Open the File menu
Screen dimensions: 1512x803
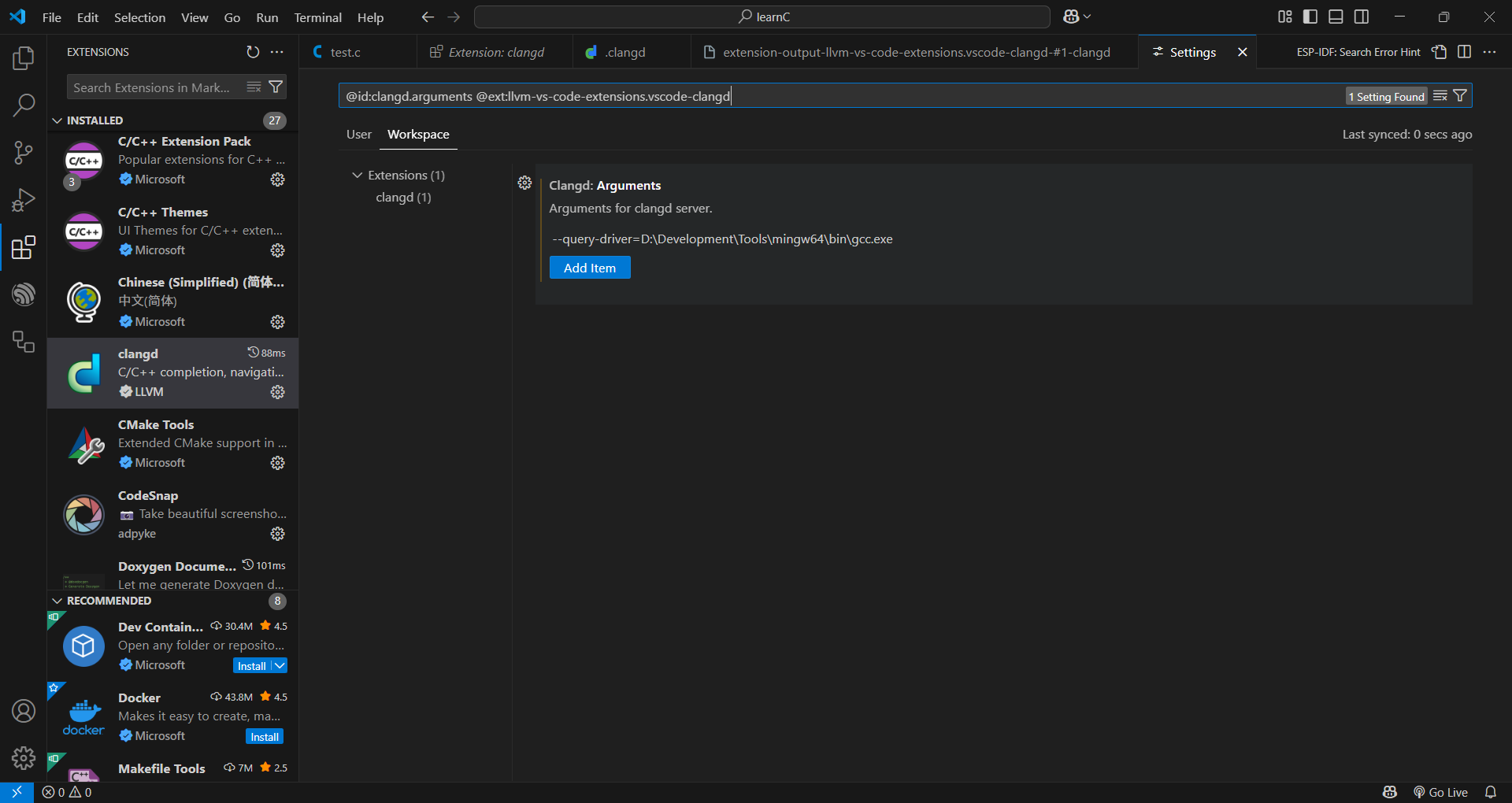(52, 17)
